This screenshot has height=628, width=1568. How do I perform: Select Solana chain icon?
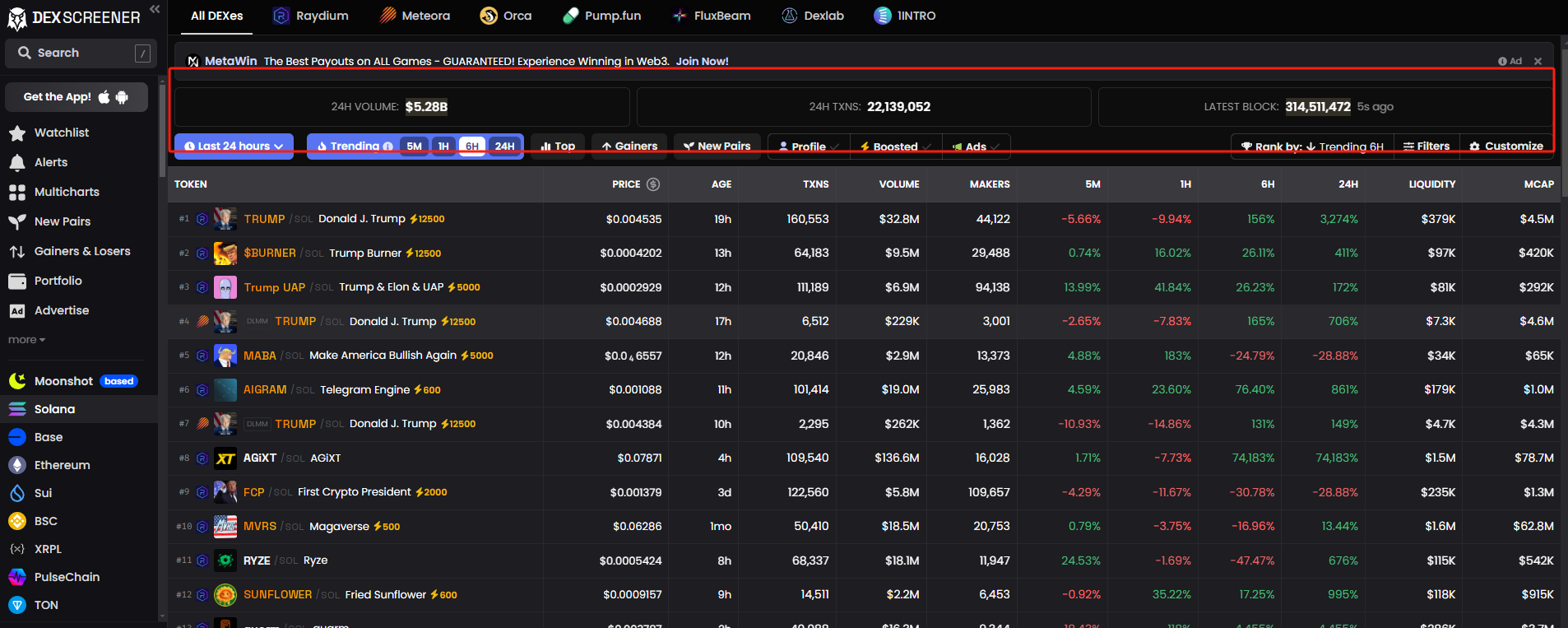(x=17, y=409)
